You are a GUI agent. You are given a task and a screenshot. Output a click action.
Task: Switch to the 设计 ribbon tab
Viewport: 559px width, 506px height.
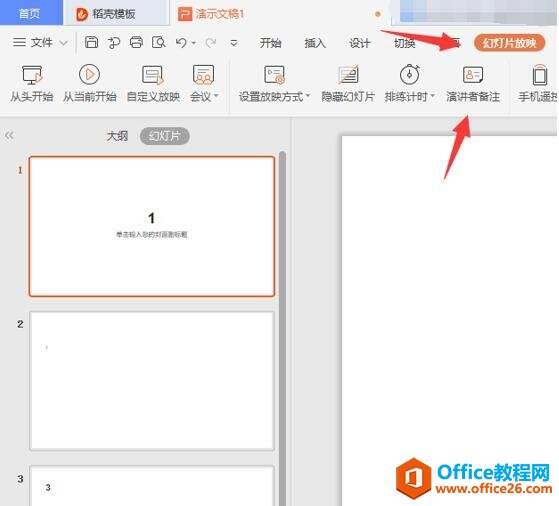click(x=359, y=43)
